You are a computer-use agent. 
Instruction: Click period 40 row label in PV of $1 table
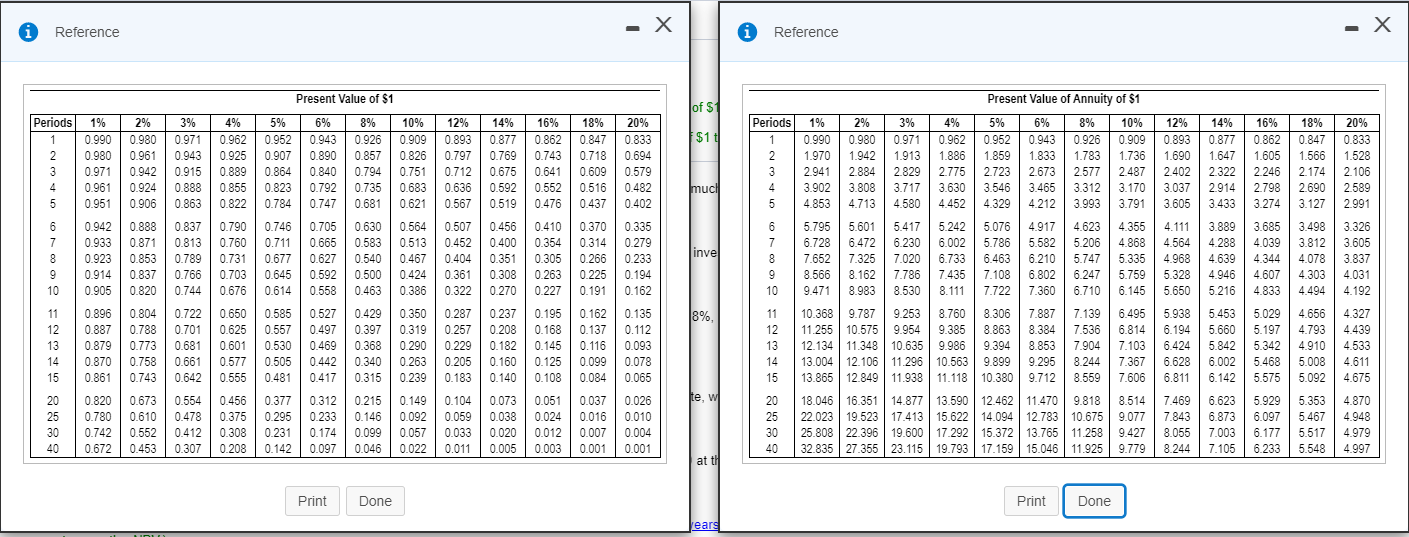(x=52, y=450)
